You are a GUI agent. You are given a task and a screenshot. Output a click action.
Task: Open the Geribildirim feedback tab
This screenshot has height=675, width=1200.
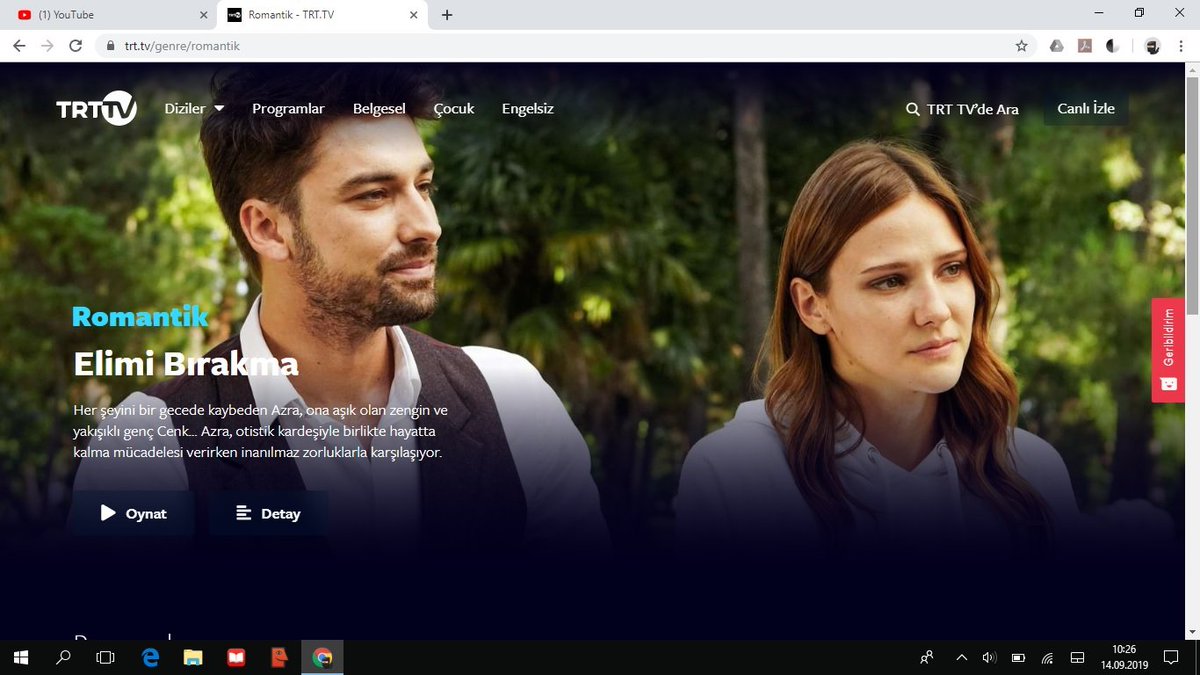(1168, 350)
